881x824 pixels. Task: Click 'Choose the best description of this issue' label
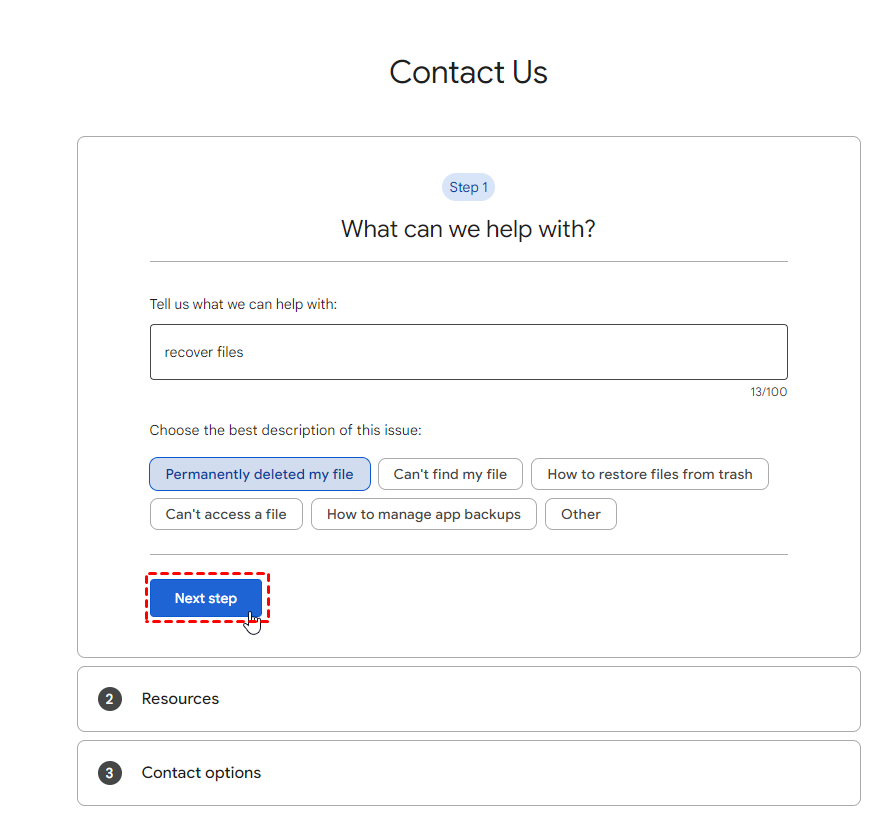pos(285,430)
